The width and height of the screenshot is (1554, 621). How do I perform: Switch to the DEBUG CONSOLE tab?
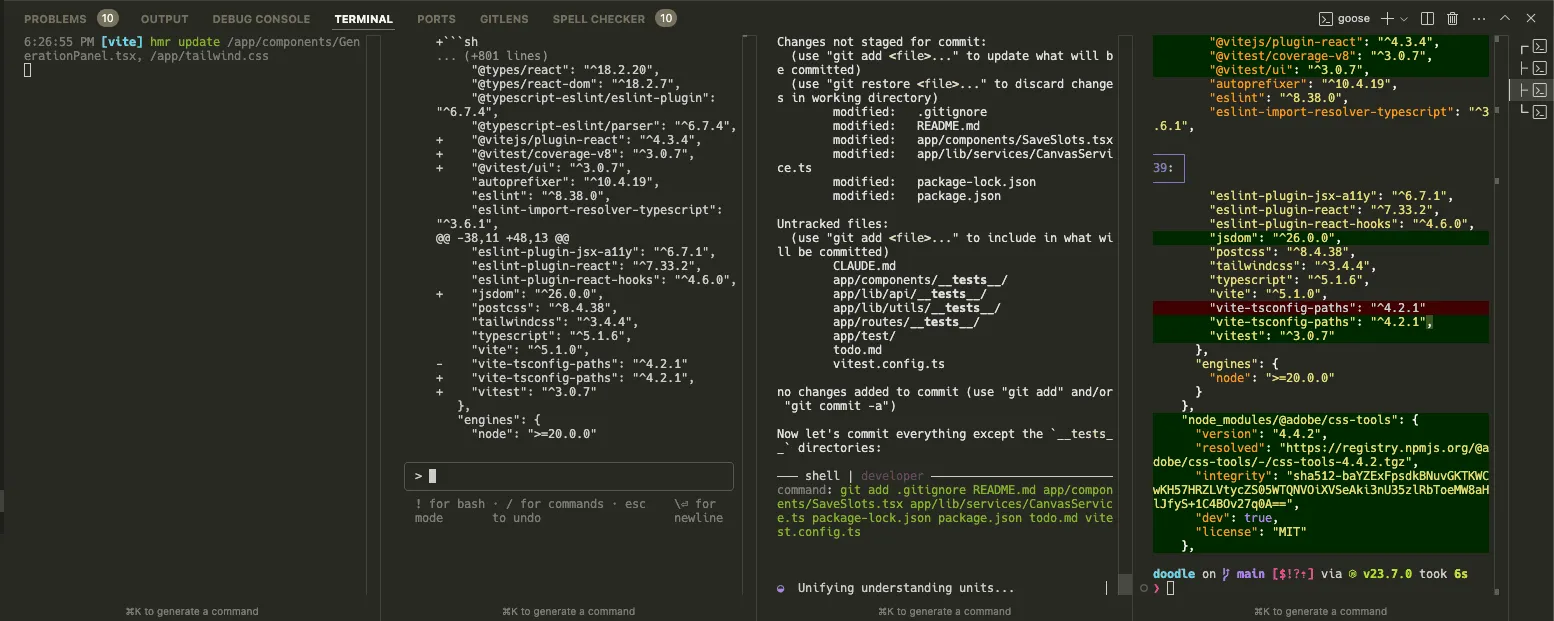261,18
